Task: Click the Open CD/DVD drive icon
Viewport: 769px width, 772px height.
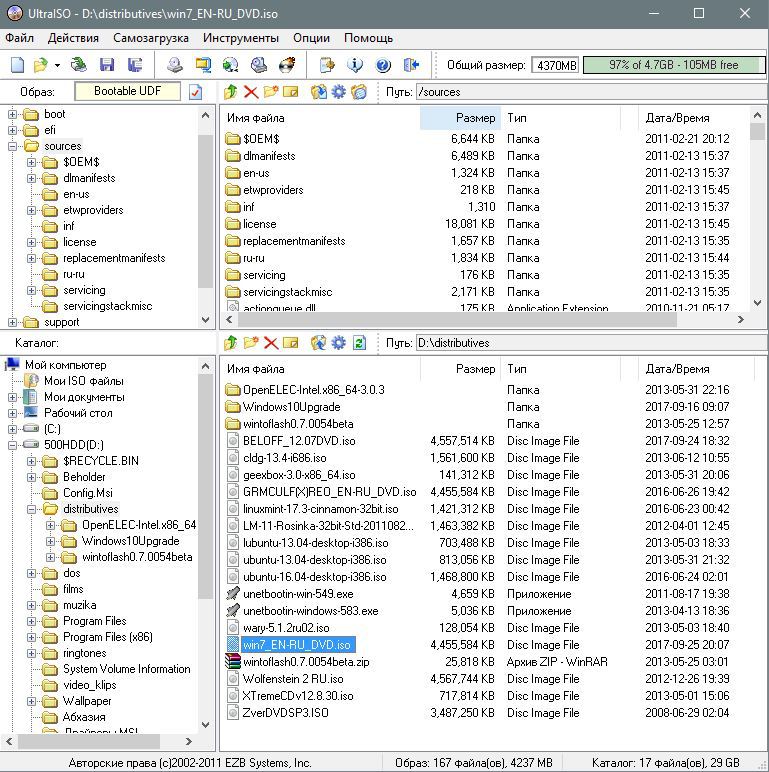Action: point(78,65)
